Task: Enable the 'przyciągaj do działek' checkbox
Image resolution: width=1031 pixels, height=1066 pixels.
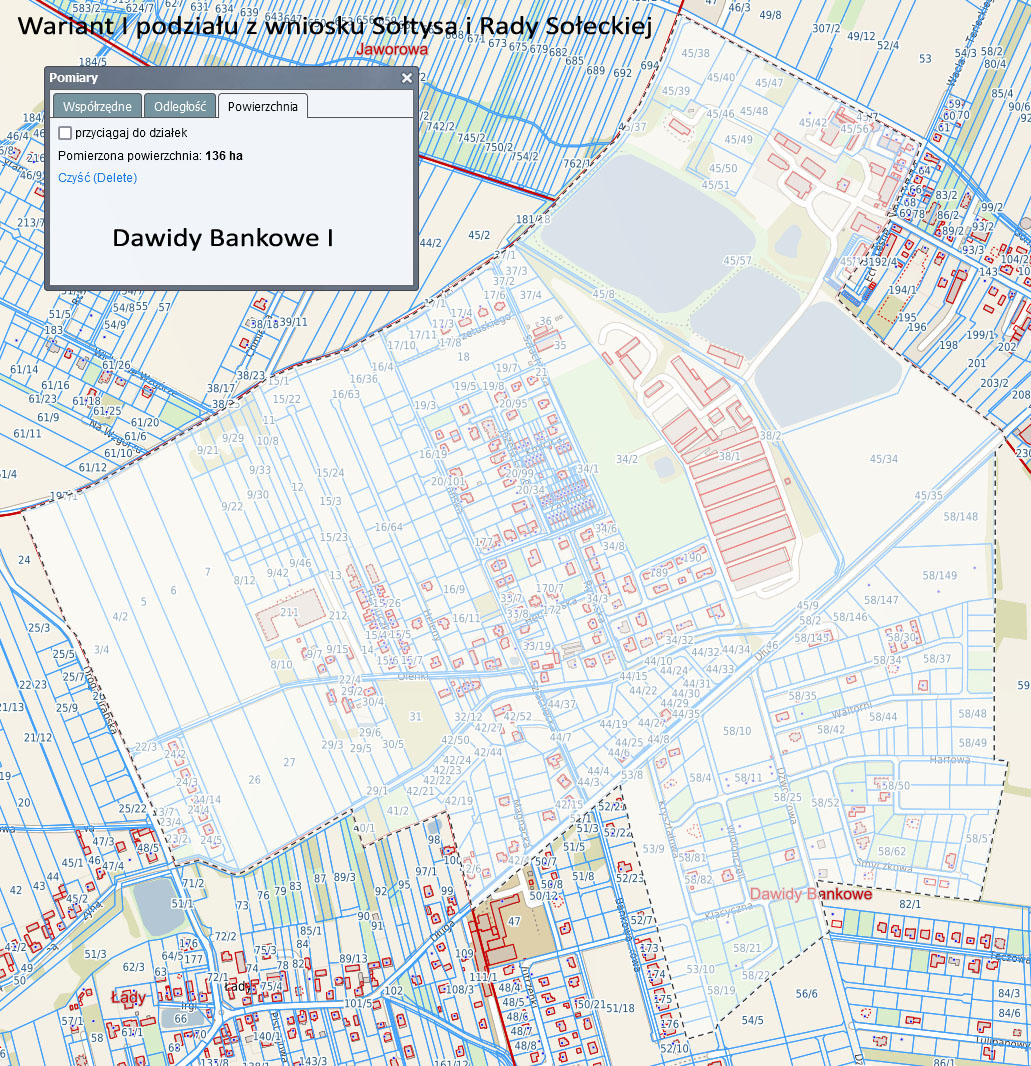Action: (x=65, y=132)
